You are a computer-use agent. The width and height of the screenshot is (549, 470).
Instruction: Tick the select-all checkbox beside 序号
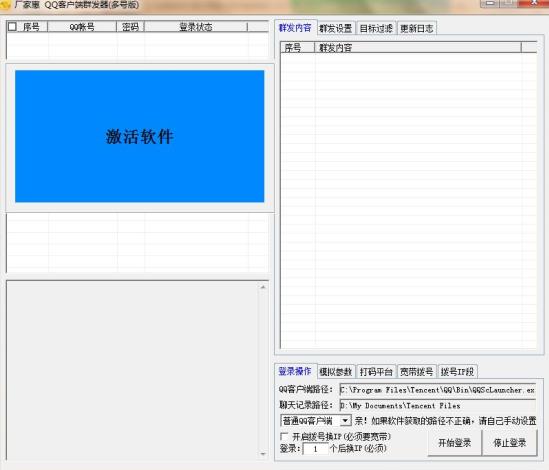(12, 27)
